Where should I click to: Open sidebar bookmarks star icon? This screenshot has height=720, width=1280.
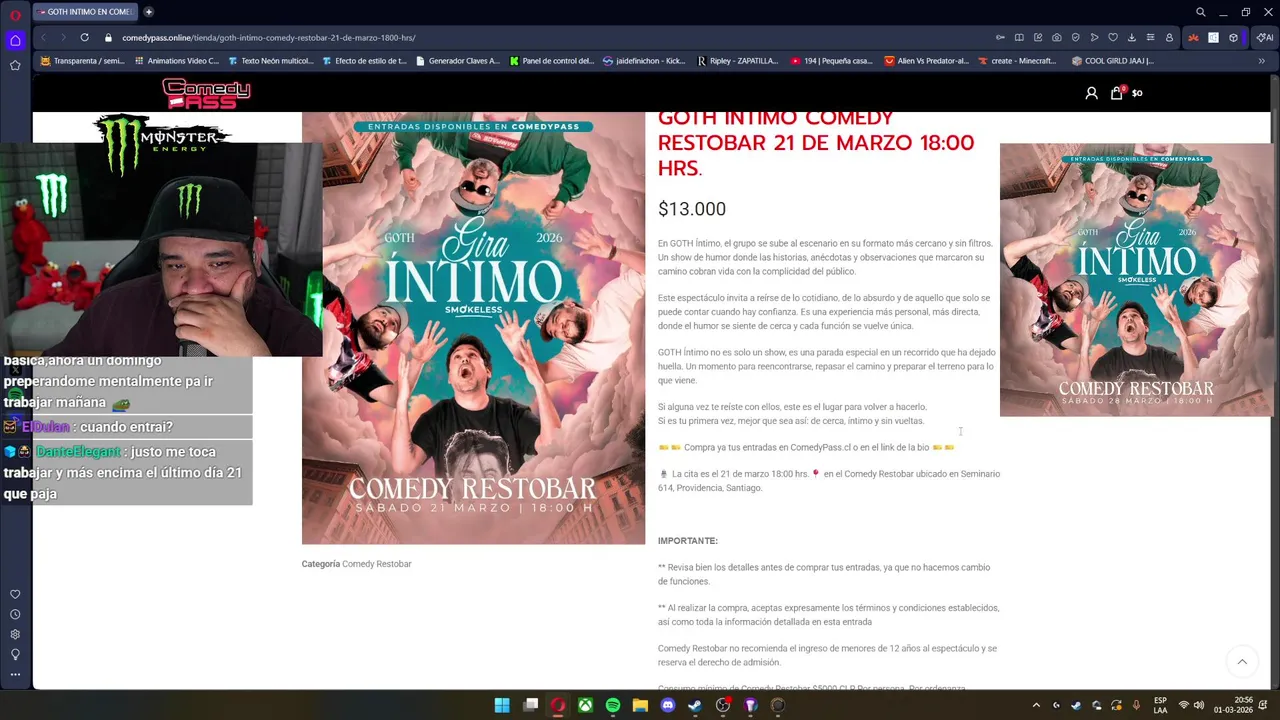click(15, 65)
